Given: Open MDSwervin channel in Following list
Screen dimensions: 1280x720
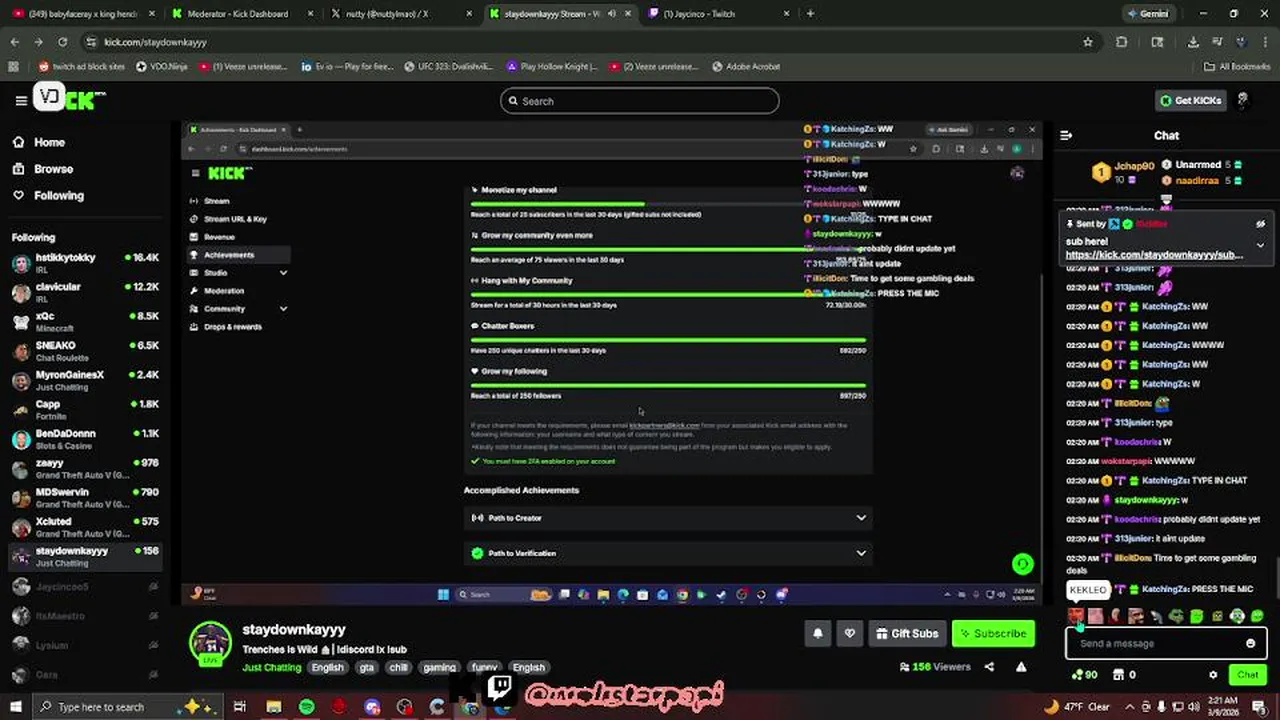Looking at the screenshot, I should (x=85, y=498).
